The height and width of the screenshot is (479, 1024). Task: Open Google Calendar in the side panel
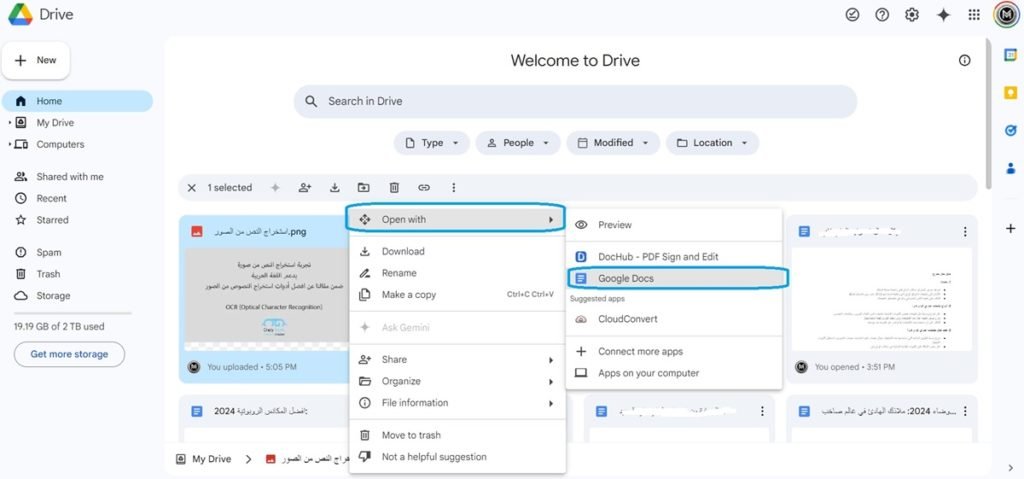coord(1010,56)
